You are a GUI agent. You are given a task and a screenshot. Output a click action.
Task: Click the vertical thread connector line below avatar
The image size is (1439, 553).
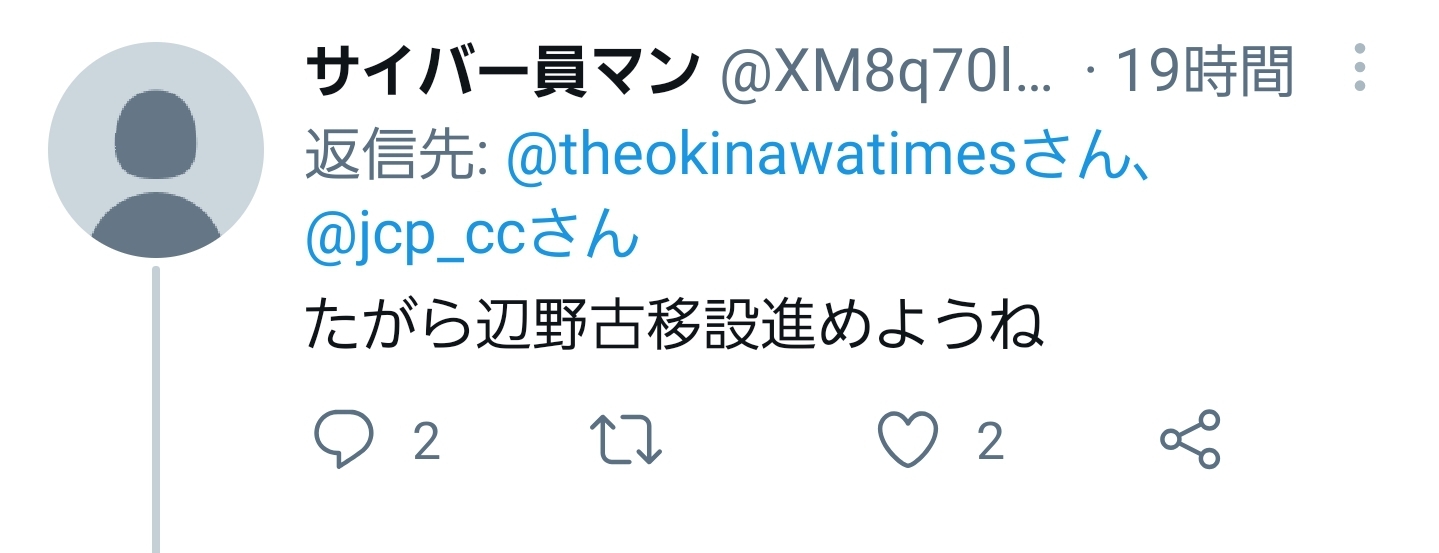(x=156, y=410)
